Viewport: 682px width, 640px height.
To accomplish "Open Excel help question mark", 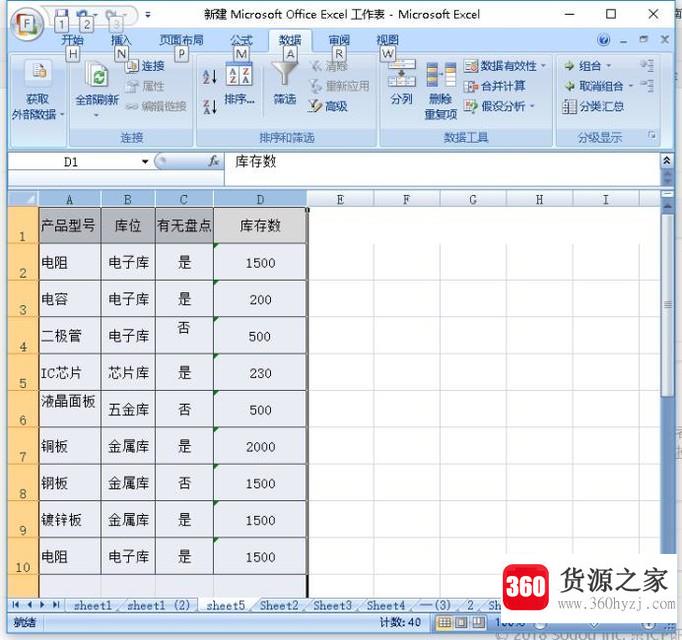I will (604, 40).
